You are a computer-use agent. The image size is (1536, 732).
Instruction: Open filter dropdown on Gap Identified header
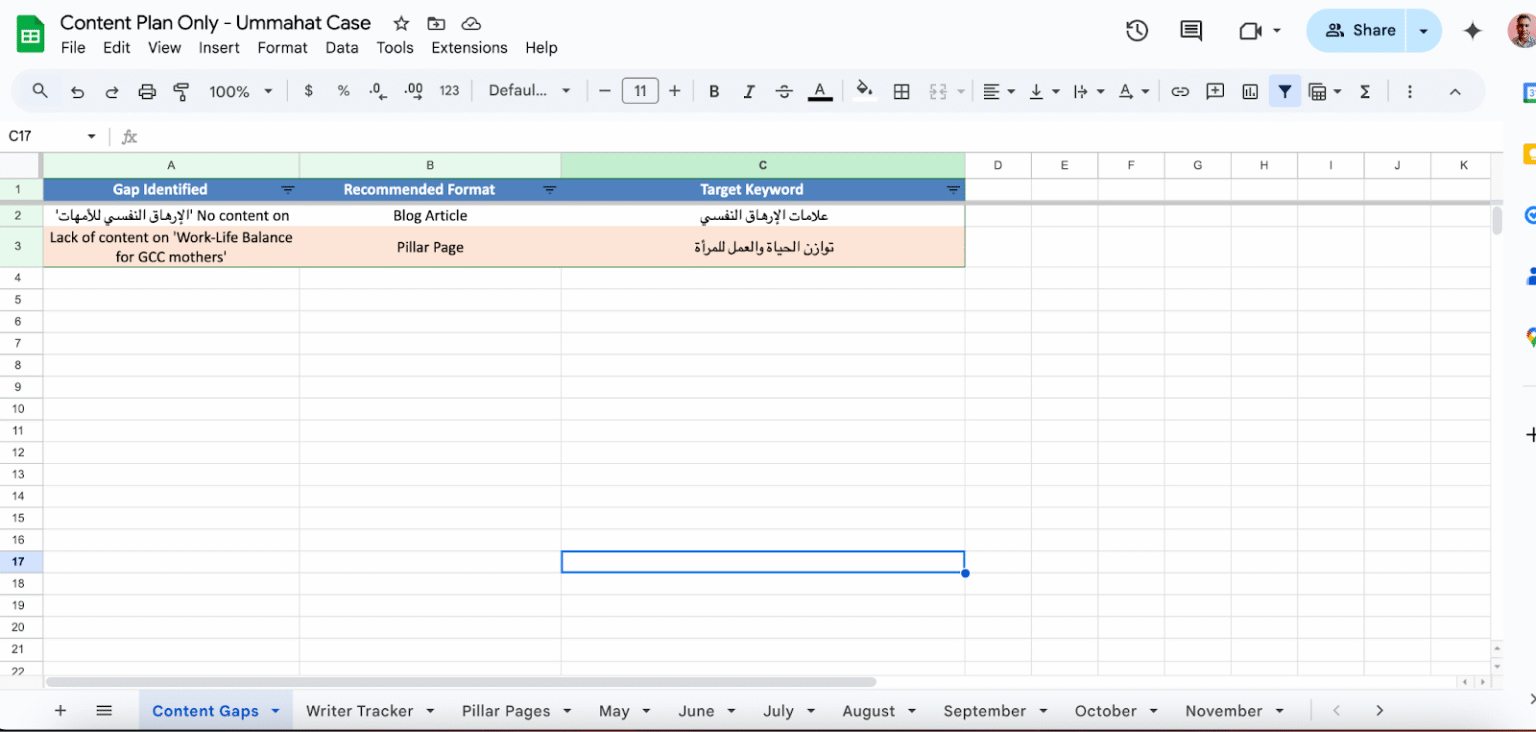tap(288, 190)
